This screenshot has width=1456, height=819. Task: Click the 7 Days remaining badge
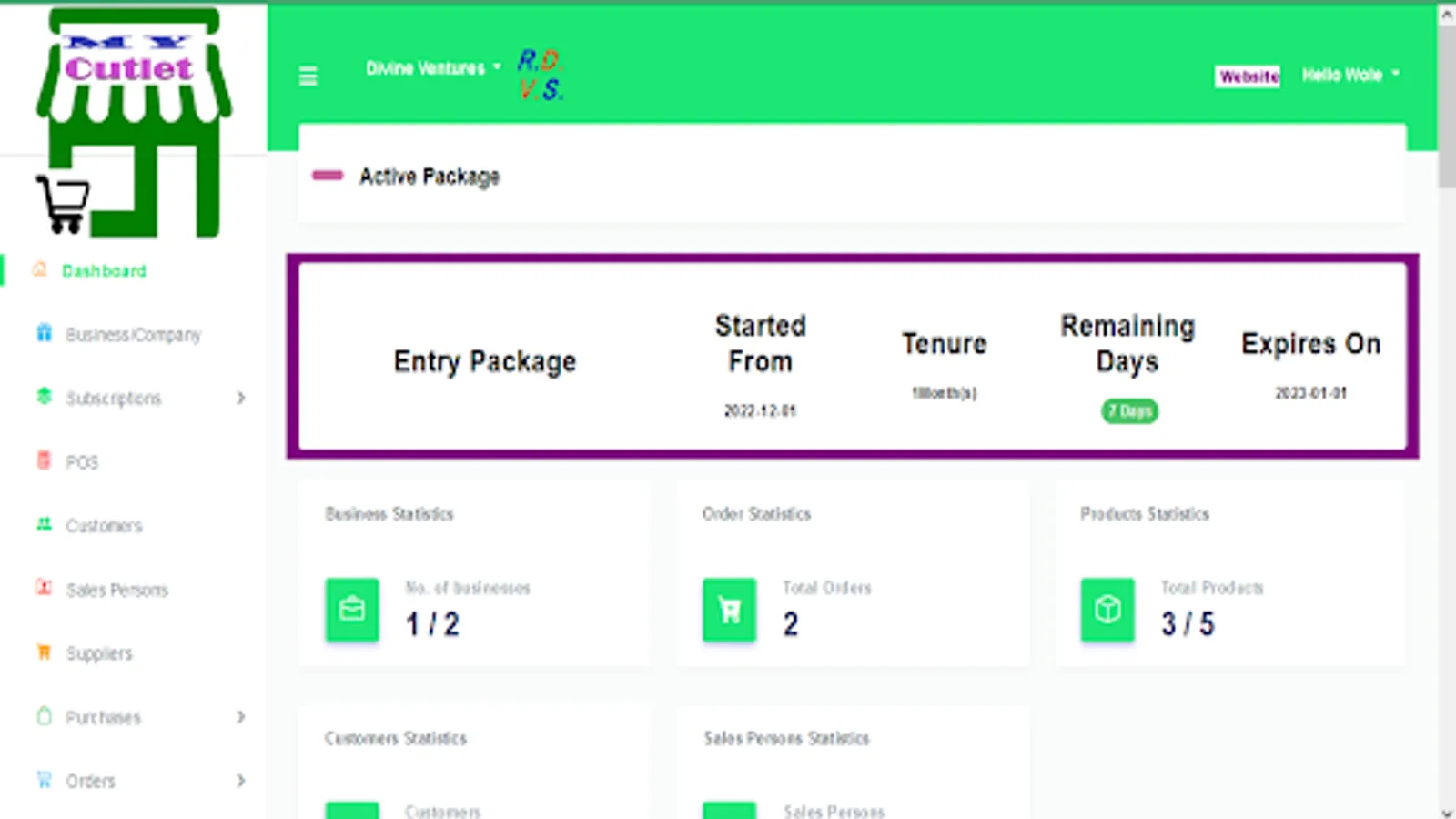(1129, 411)
